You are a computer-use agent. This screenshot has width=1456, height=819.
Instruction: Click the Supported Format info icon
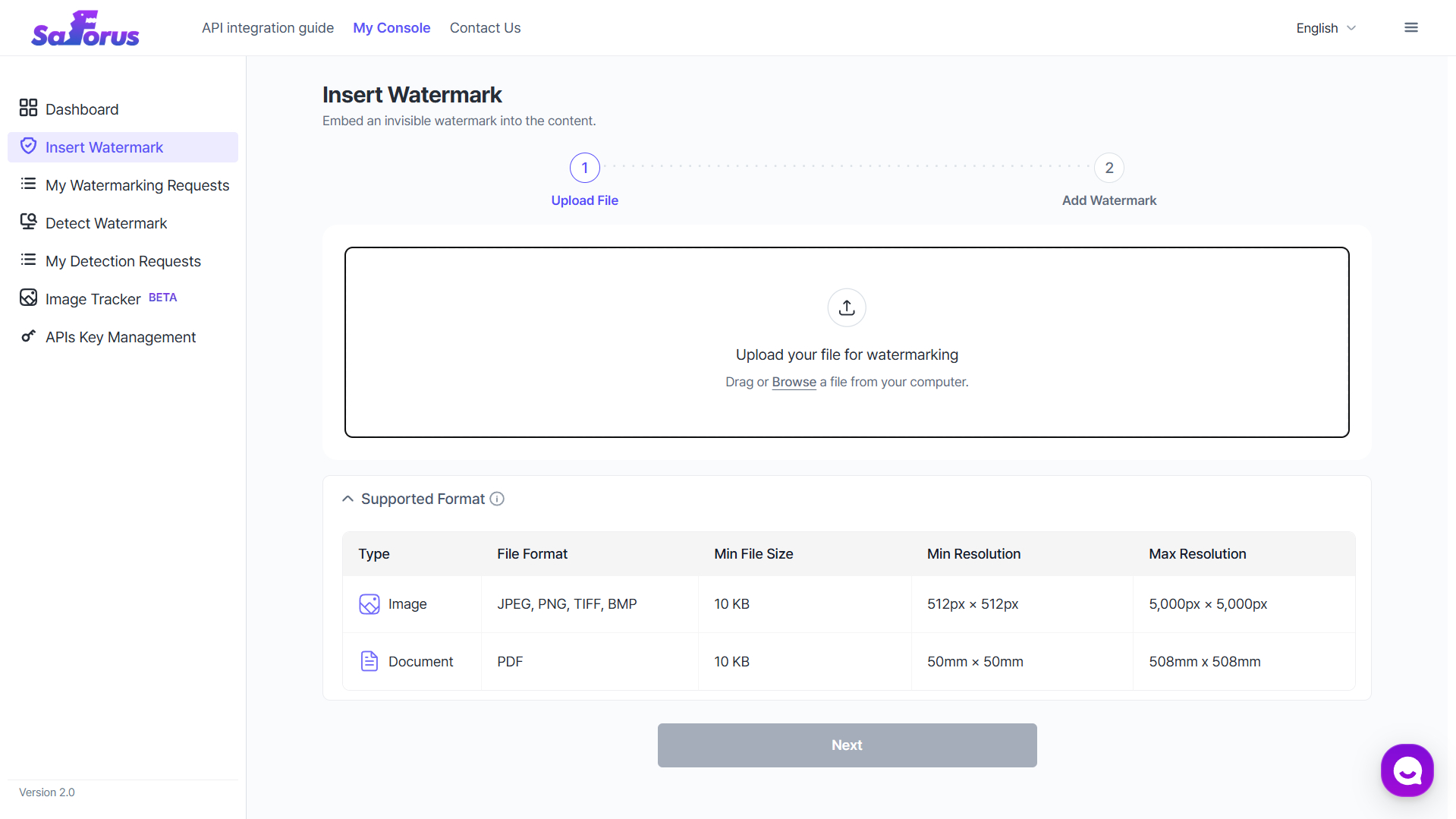point(497,499)
